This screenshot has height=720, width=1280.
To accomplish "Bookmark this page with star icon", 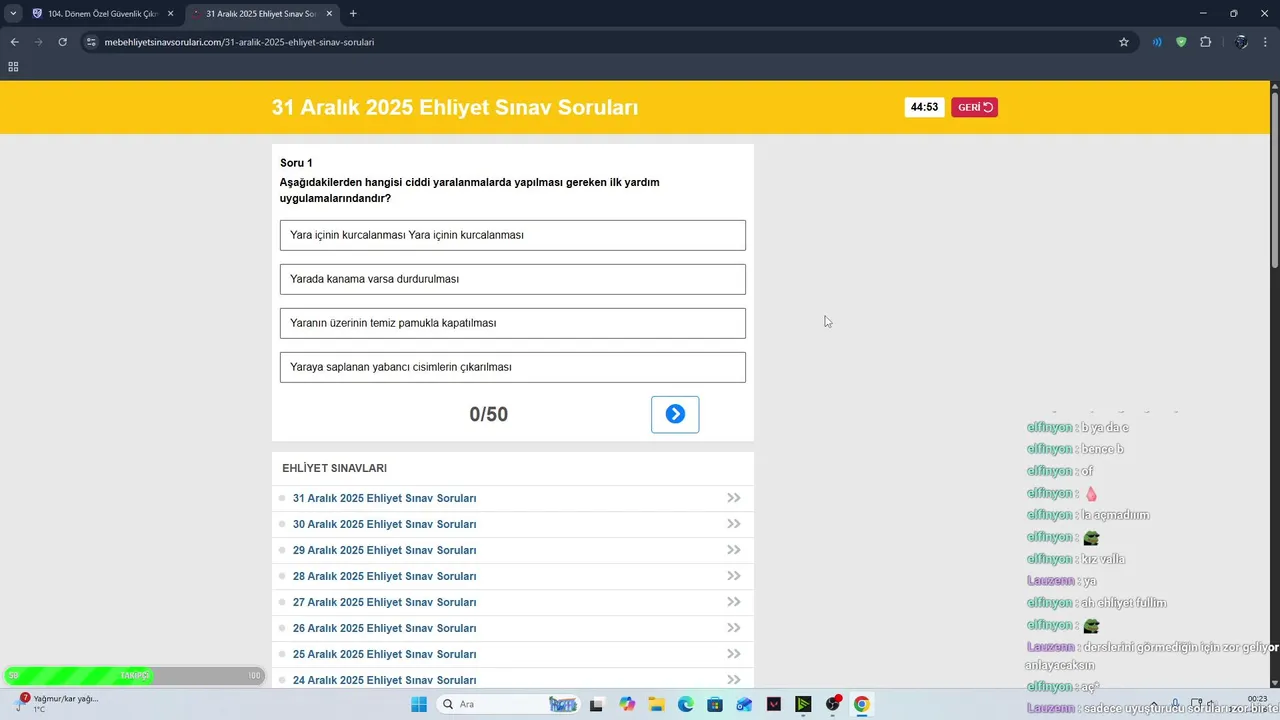I will click(x=1124, y=42).
